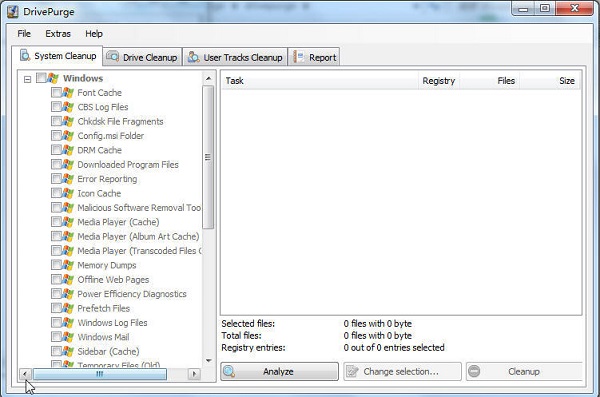
Task: Click the Drive Cleanup tab icon
Action: (x=112, y=57)
